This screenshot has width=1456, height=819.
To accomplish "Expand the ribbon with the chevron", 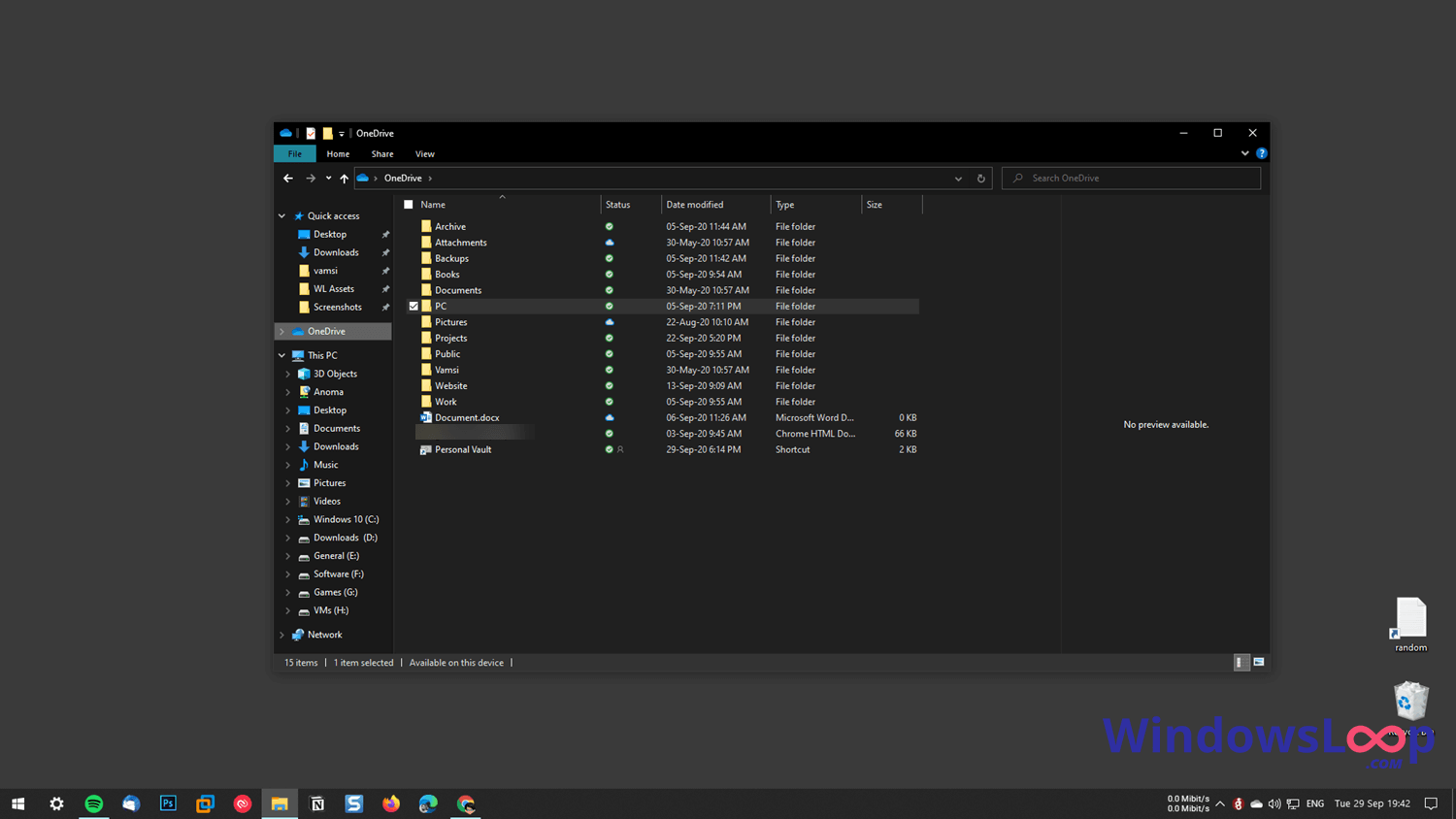I will click(1244, 152).
